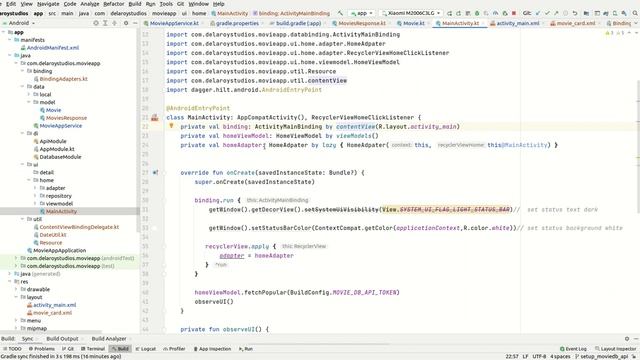This screenshot has height=360, width=640.
Task: Collapse the data package
Action: point(22,86)
